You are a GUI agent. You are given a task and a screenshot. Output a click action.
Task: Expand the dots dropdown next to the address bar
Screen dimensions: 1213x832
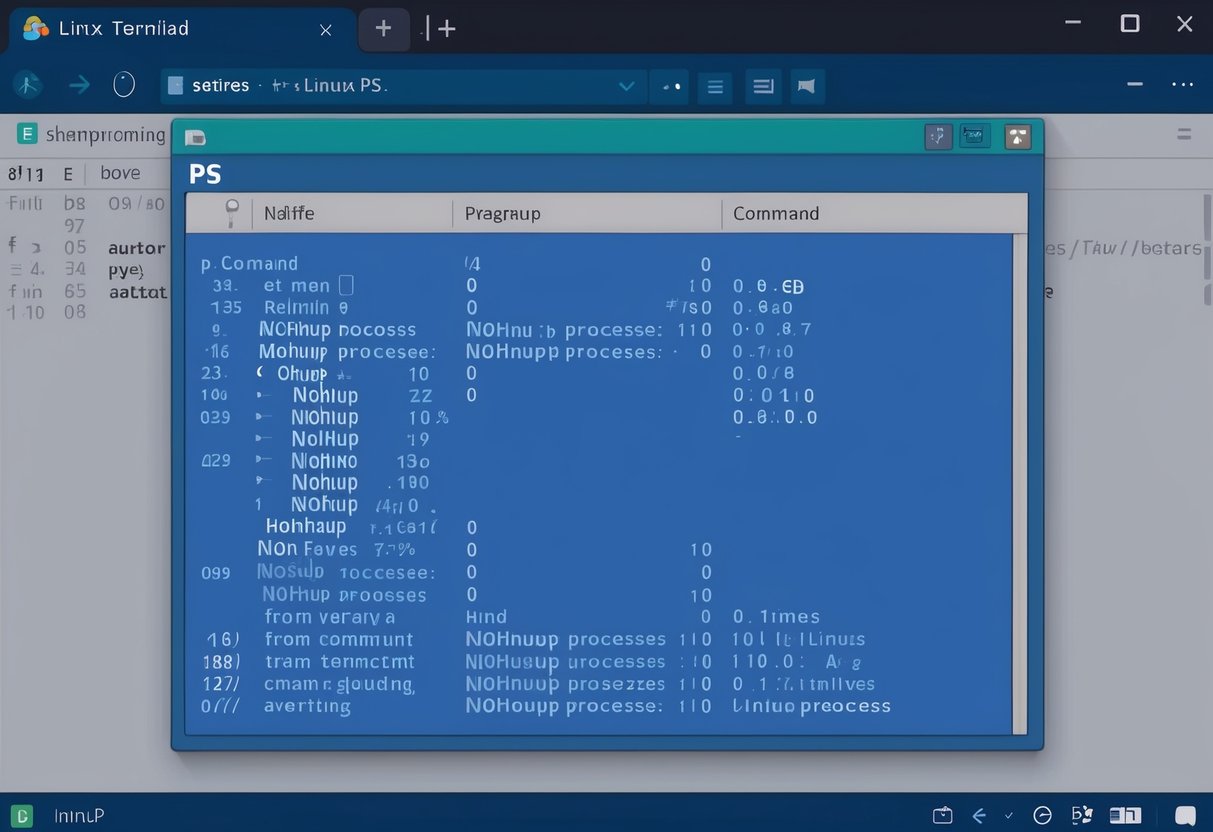coord(669,87)
